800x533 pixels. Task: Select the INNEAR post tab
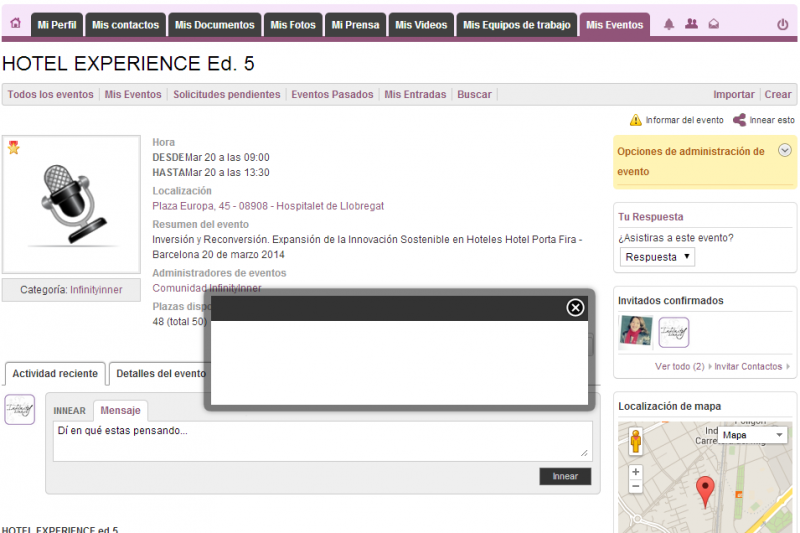tap(69, 411)
